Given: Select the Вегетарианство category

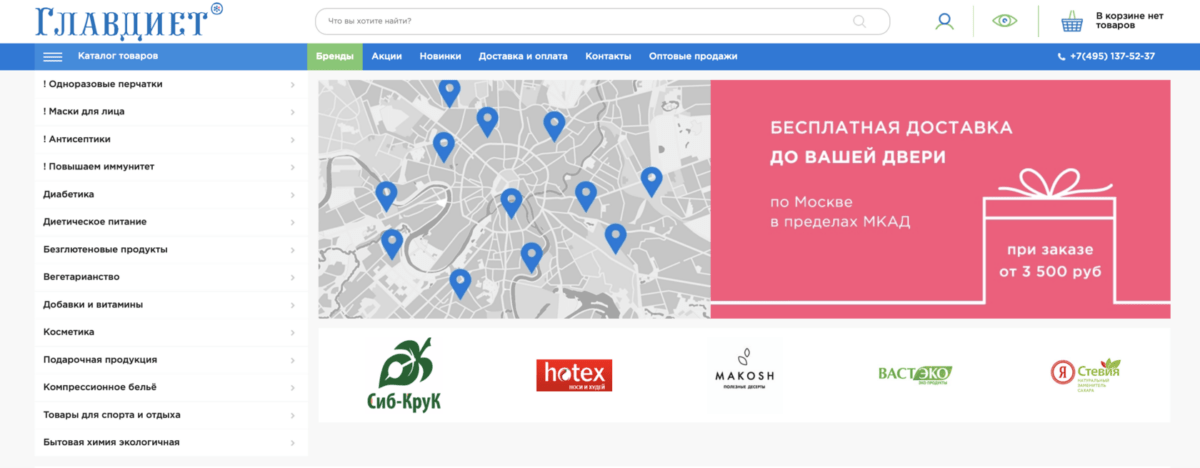Looking at the screenshot, I should [x=170, y=277].
